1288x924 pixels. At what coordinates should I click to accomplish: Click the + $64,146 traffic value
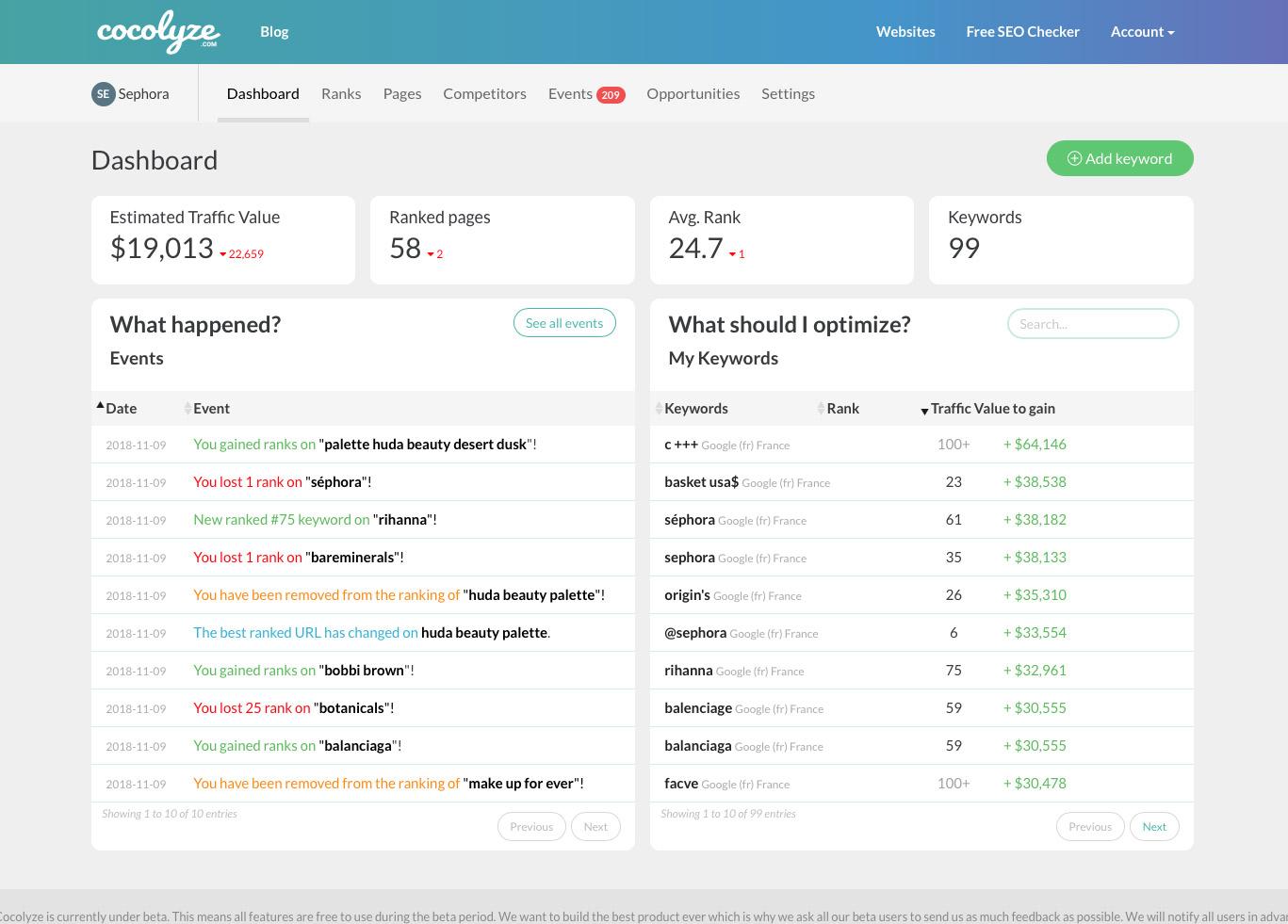pyautogui.click(x=1035, y=445)
